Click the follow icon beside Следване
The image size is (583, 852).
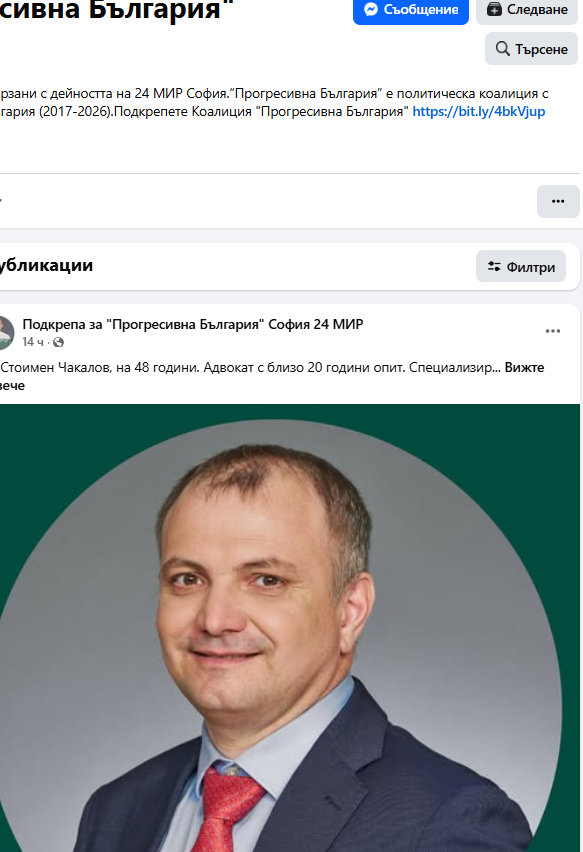pyautogui.click(x=494, y=9)
